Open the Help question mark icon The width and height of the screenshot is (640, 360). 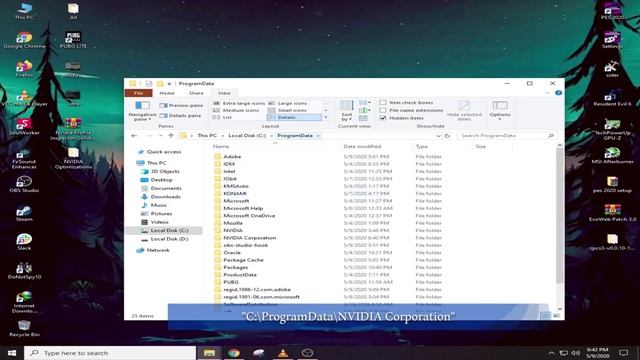pos(558,93)
